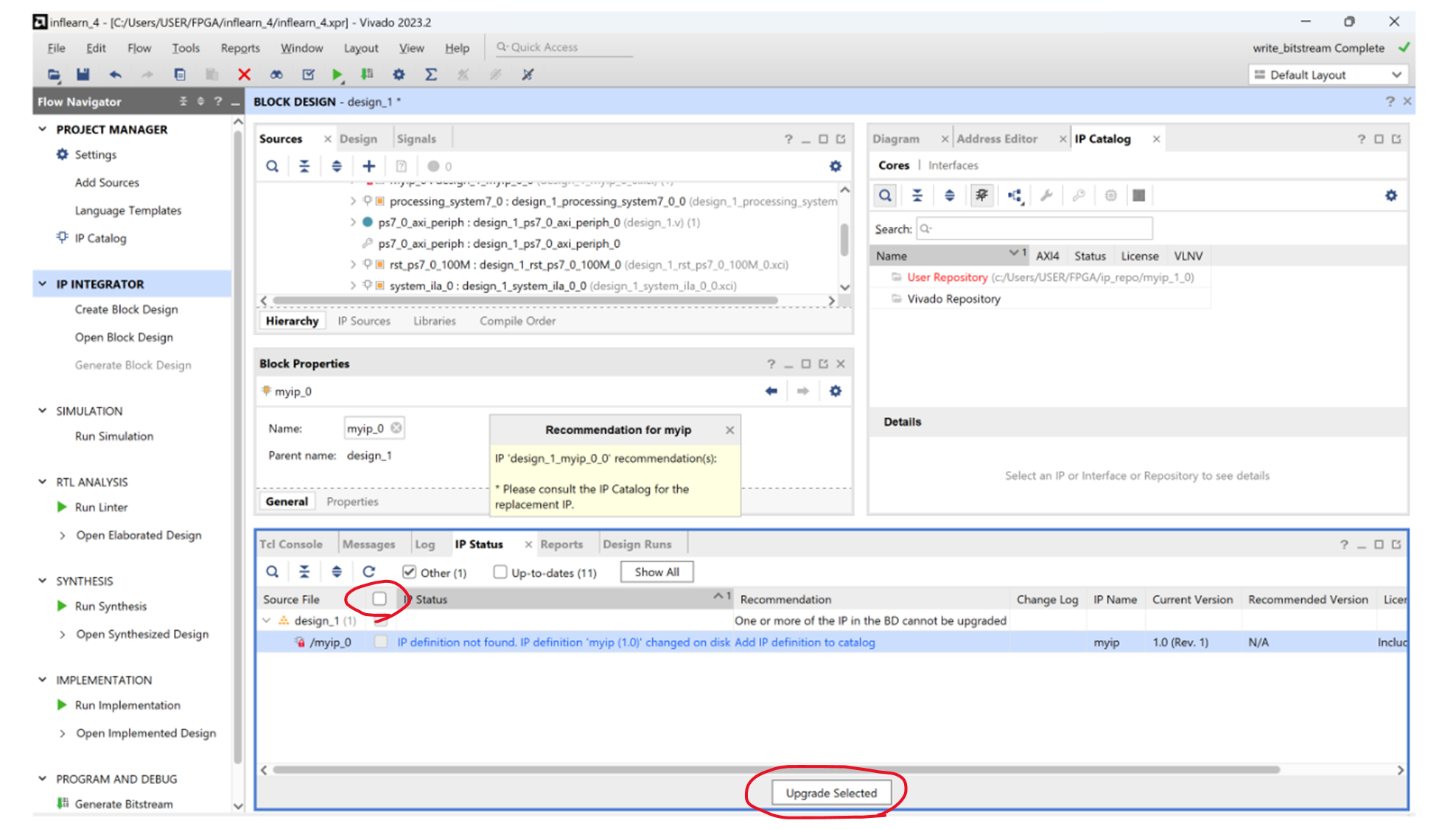This screenshot has height=829, width=1456.
Task: Select Cores view in IP Catalog
Action: coord(894,165)
